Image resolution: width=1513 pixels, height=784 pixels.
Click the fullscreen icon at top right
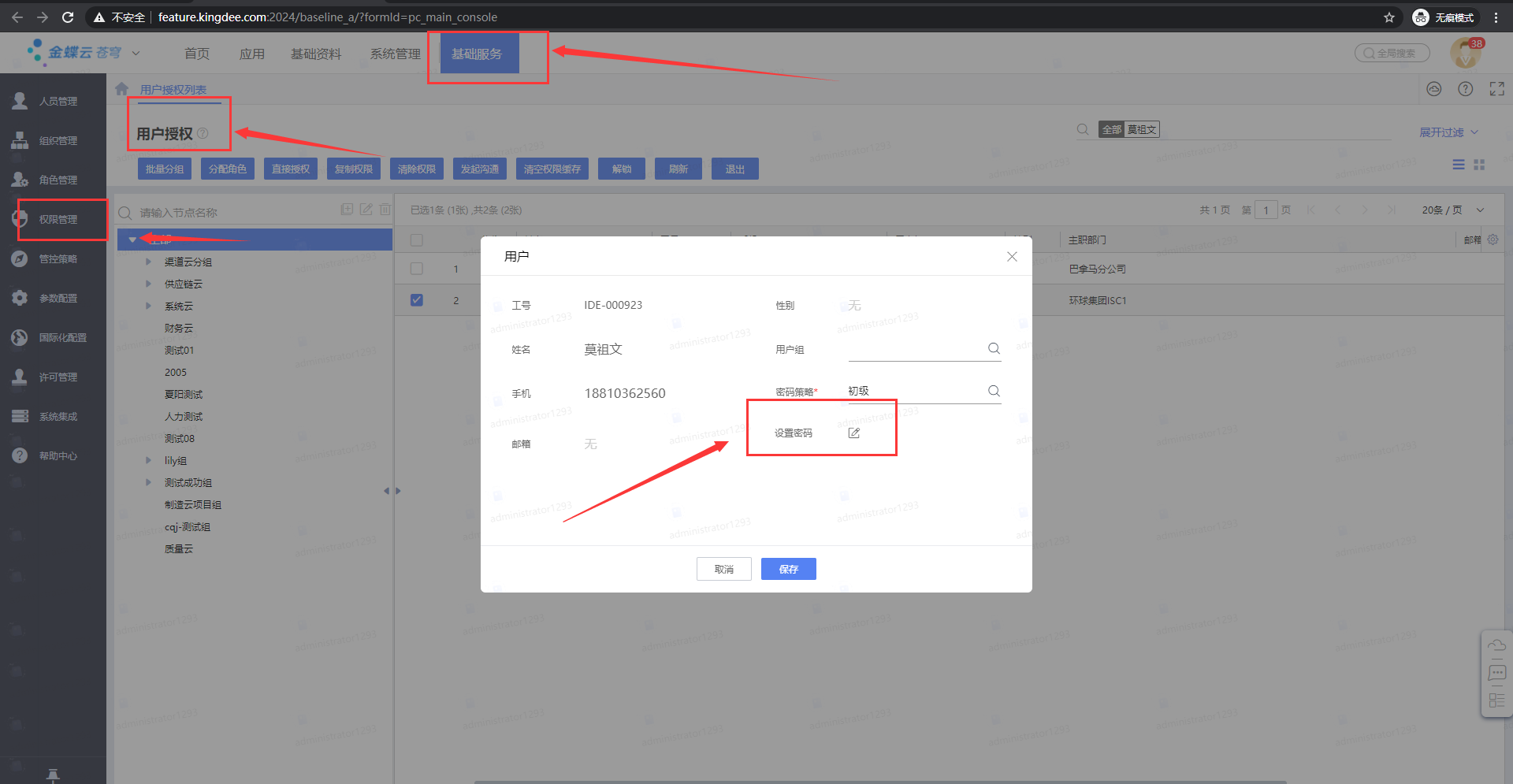coord(1496,89)
